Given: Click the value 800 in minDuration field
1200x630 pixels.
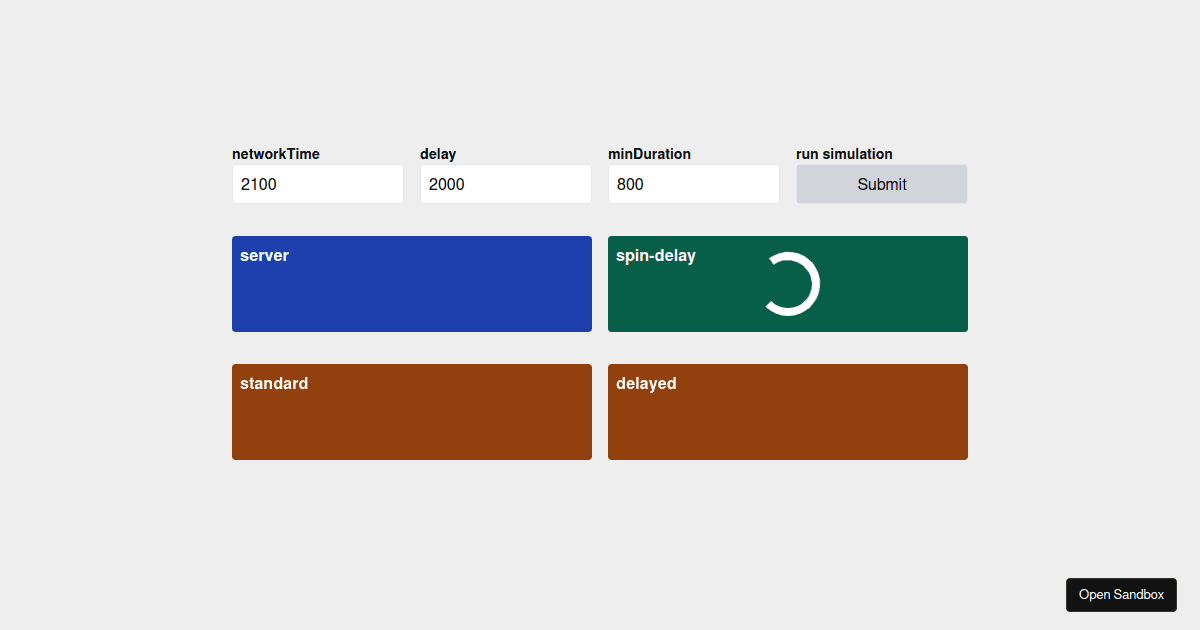Looking at the screenshot, I should pyautogui.click(x=629, y=184).
